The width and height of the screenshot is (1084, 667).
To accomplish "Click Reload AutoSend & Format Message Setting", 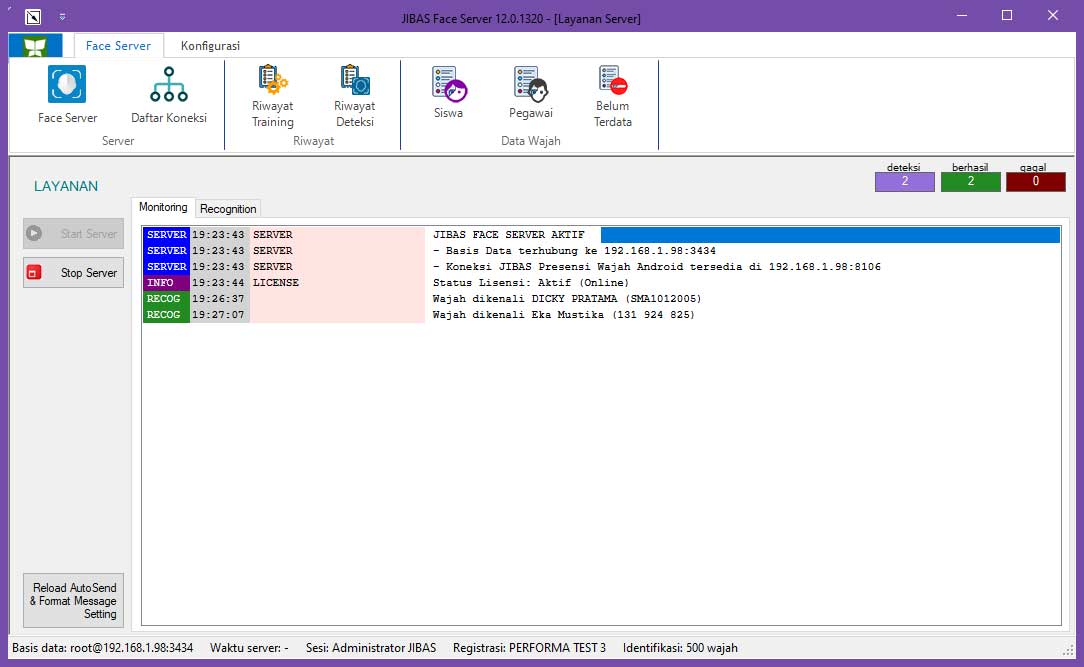I will (x=73, y=601).
